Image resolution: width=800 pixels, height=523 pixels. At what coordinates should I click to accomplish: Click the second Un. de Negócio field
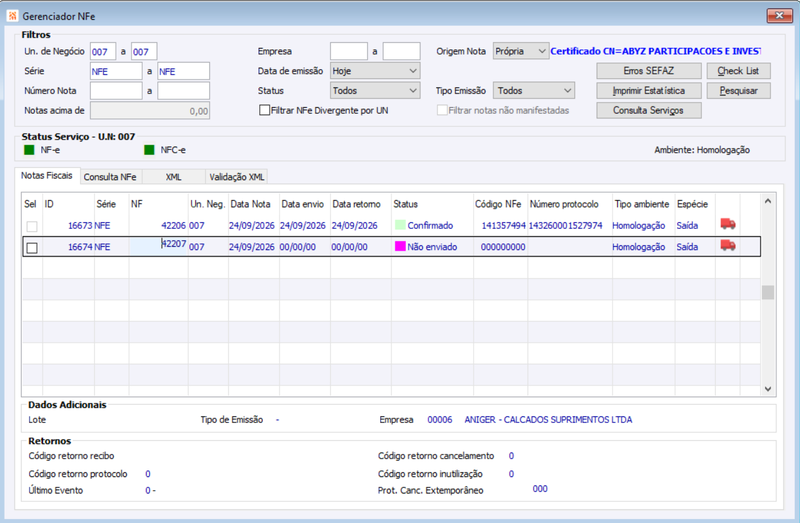click(144, 52)
